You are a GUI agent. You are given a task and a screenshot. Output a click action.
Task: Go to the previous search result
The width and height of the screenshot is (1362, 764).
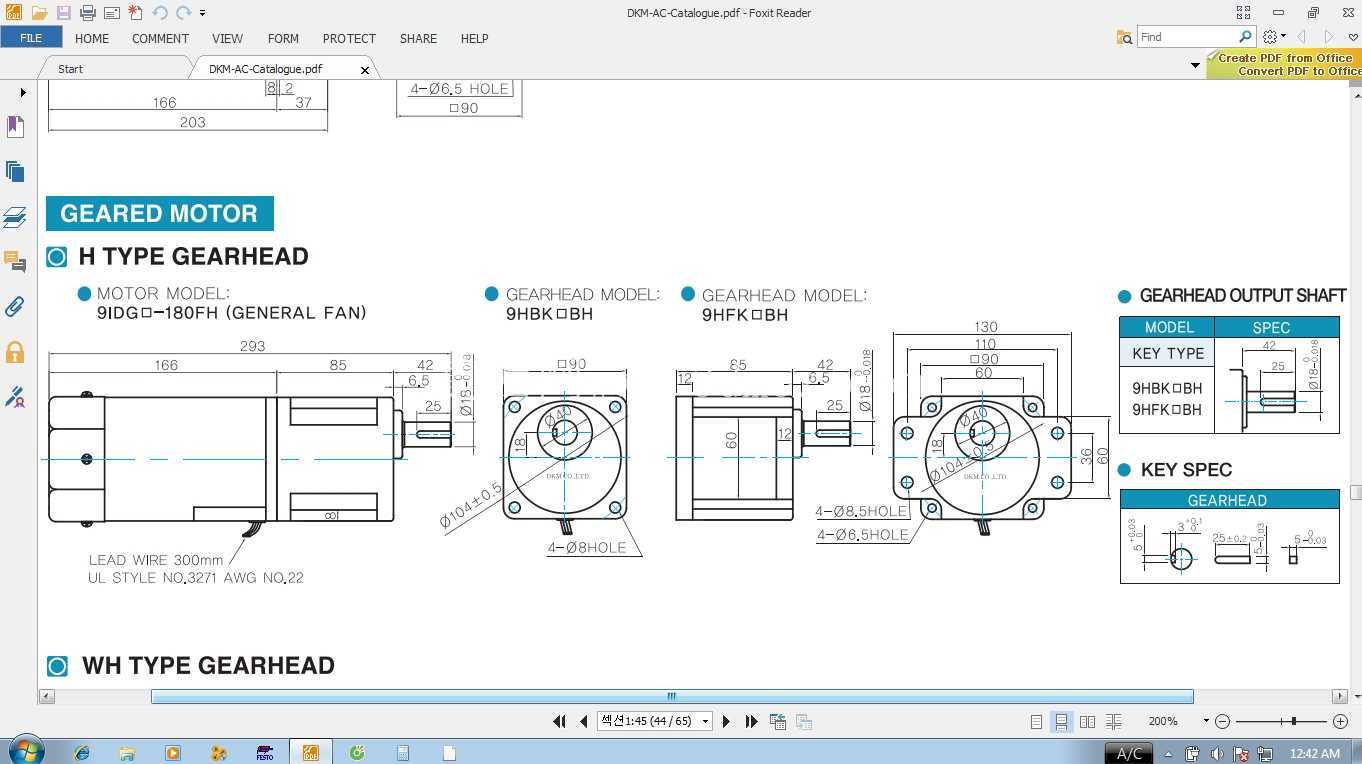(x=1302, y=37)
